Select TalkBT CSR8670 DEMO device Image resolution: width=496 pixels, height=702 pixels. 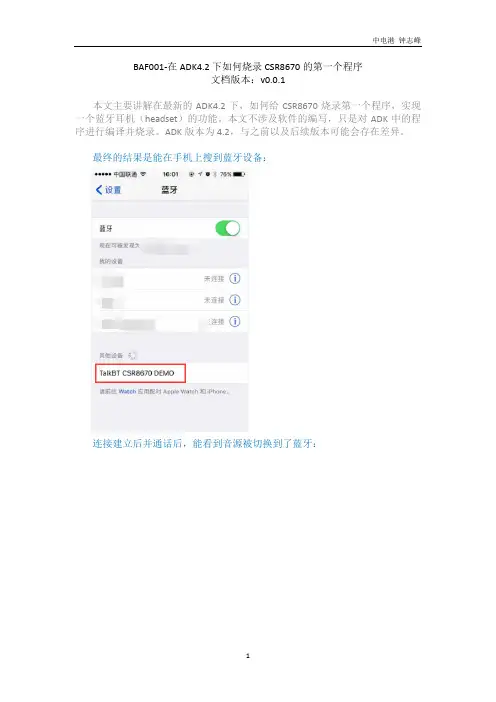pyautogui.click(x=170, y=373)
